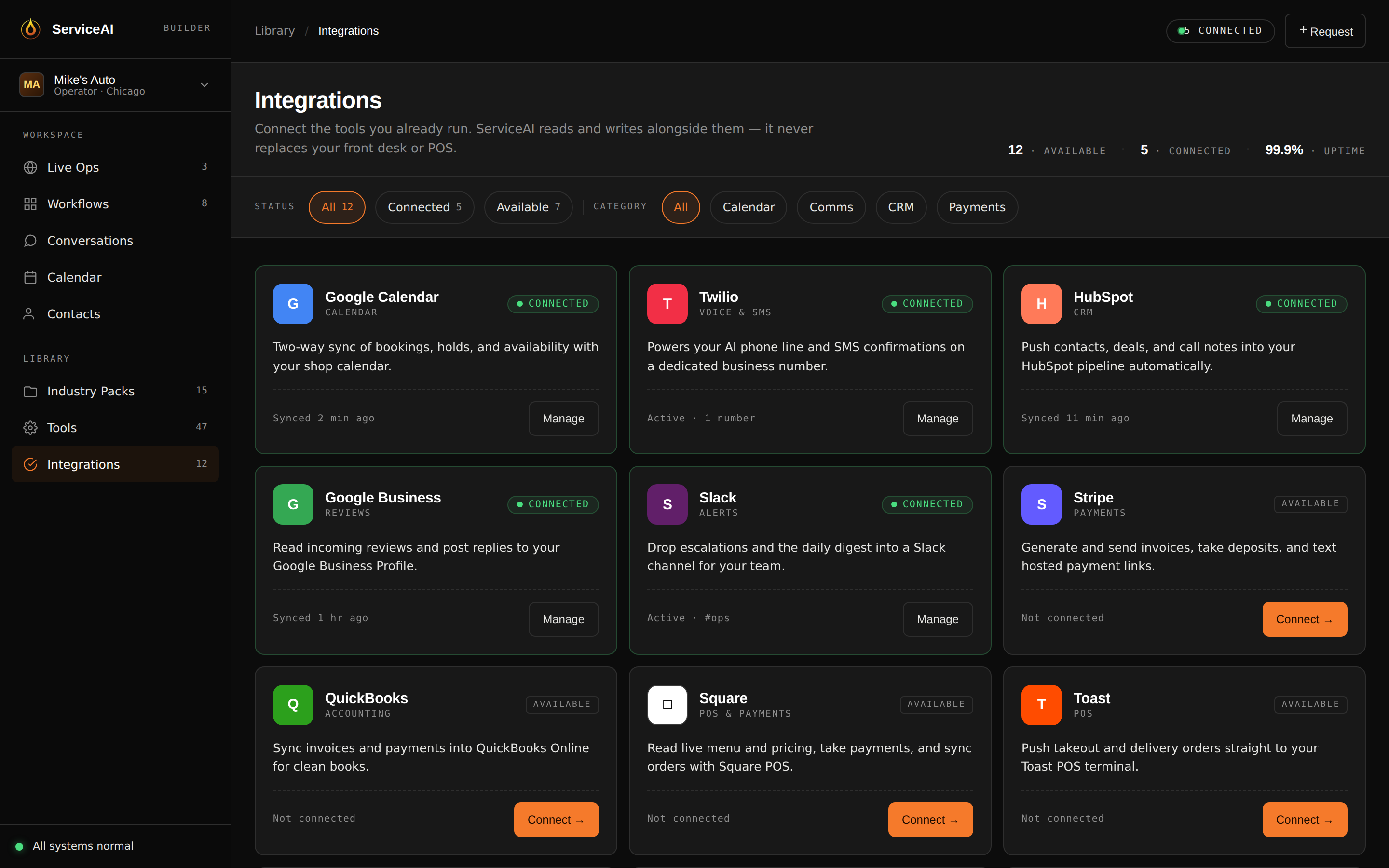Manage the Google Business integration
Screen dimensions: 1389x868
pyautogui.click(x=564, y=619)
